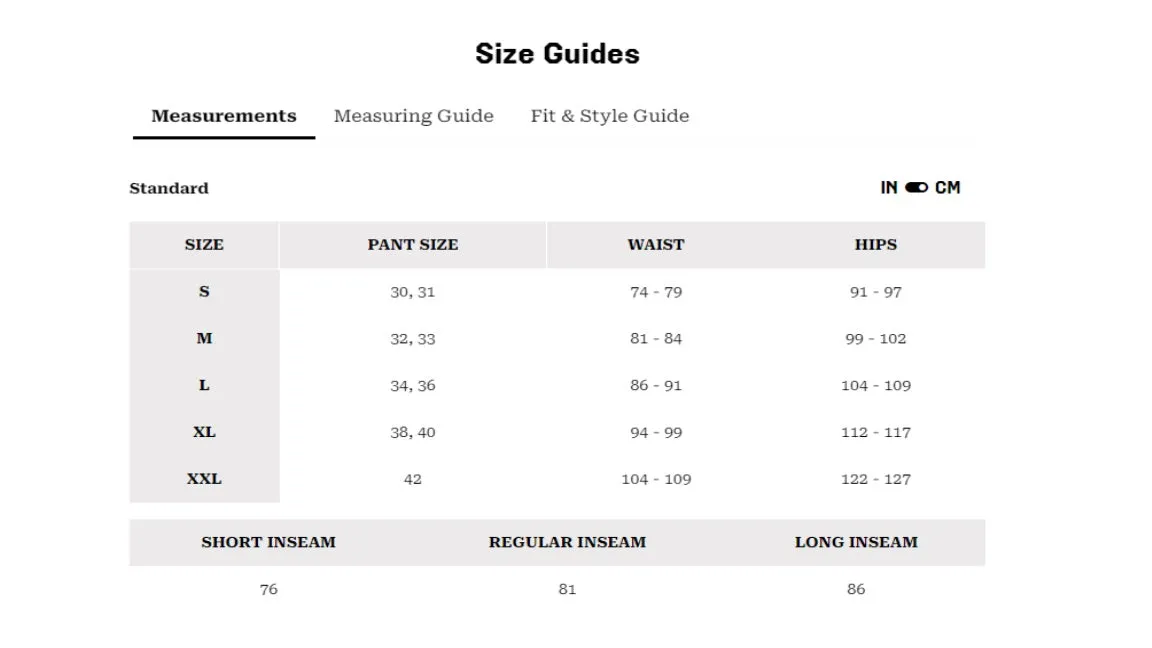Select the XXL size row label
The image size is (1152, 648).
(204, 479)
